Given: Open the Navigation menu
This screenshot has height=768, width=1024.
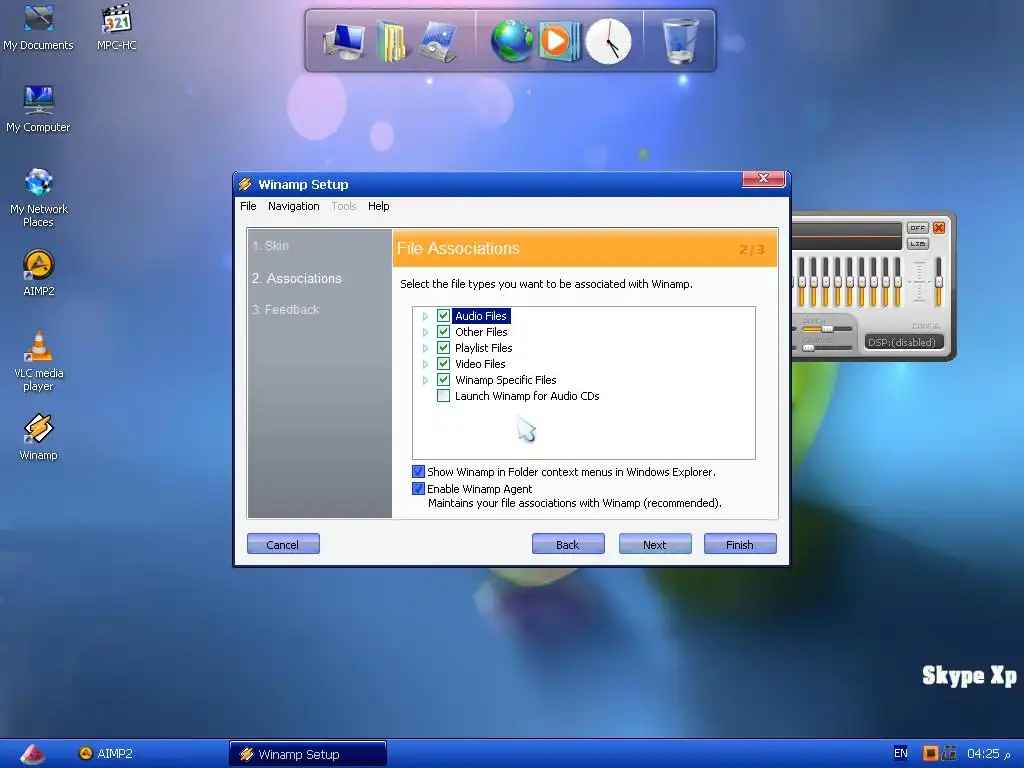Looking at the screenshot, I should 293,206.
